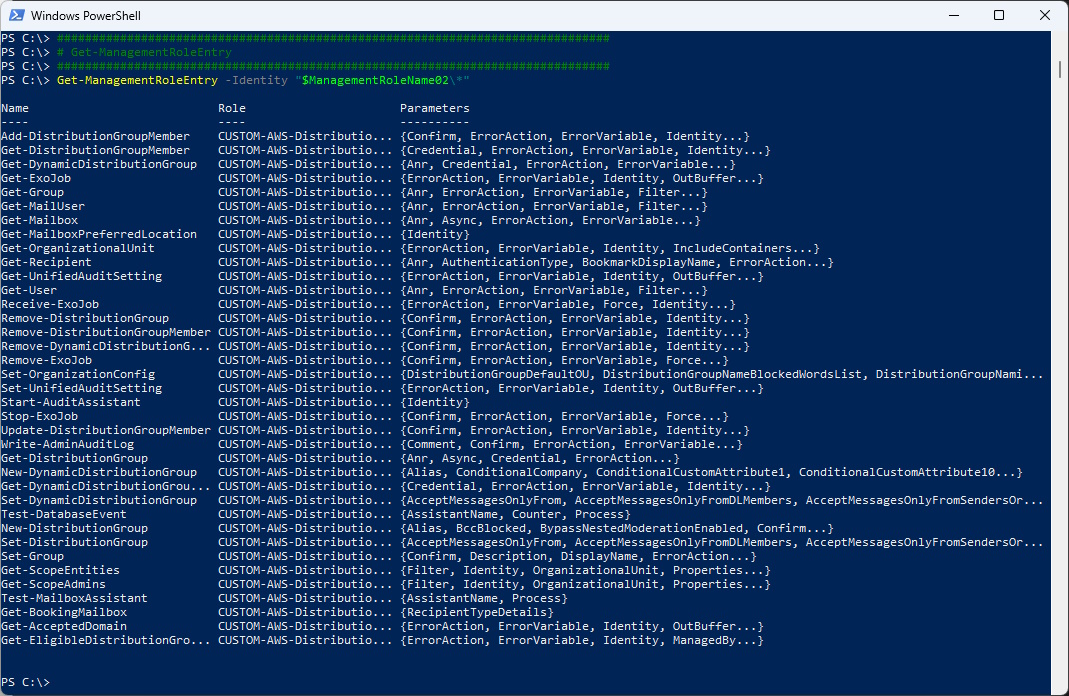
Task: Click the DistributionGroupDefaultOU parameters text
Action: [498, 374]
